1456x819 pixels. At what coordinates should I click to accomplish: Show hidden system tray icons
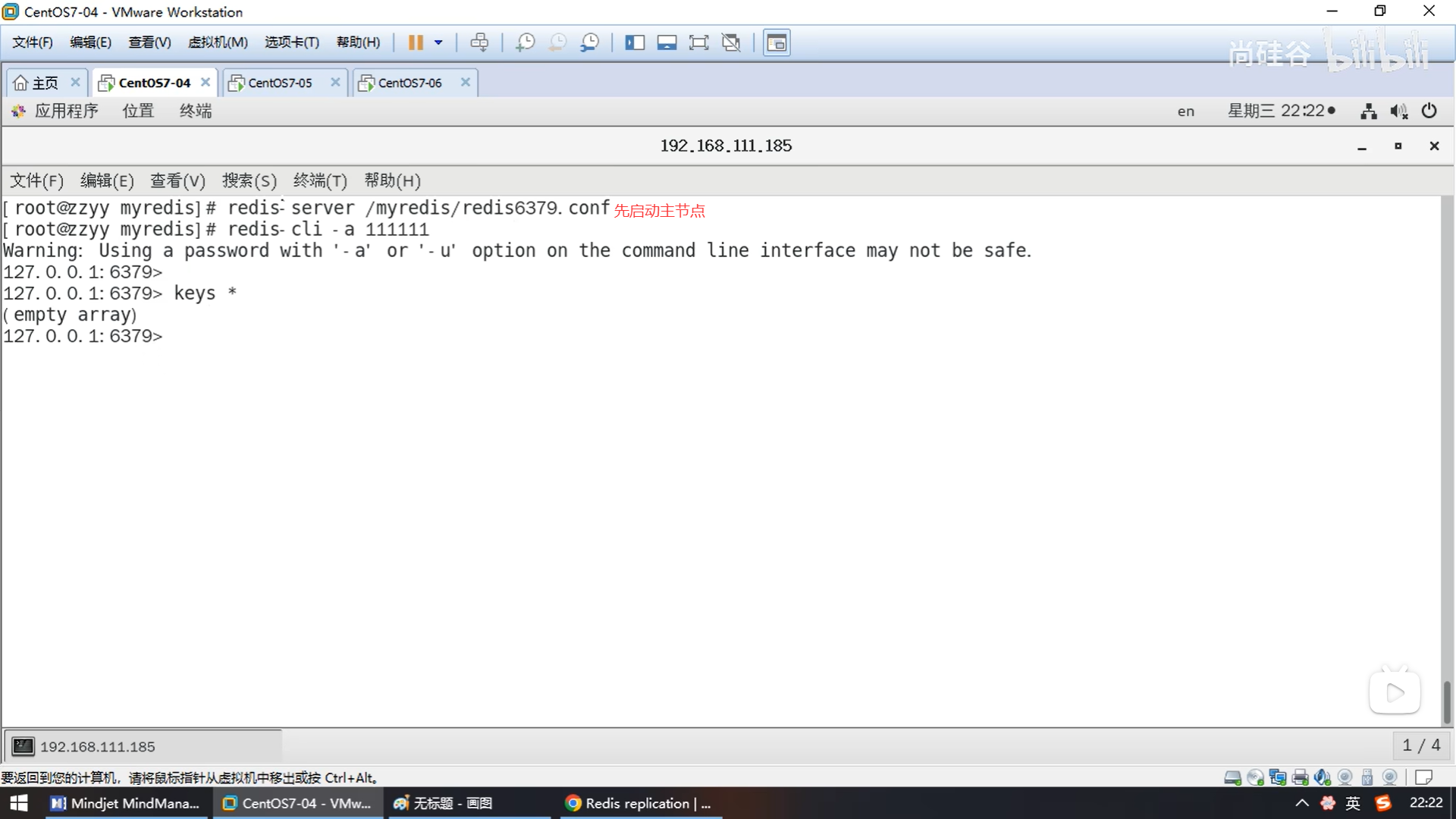(1301, 803)
